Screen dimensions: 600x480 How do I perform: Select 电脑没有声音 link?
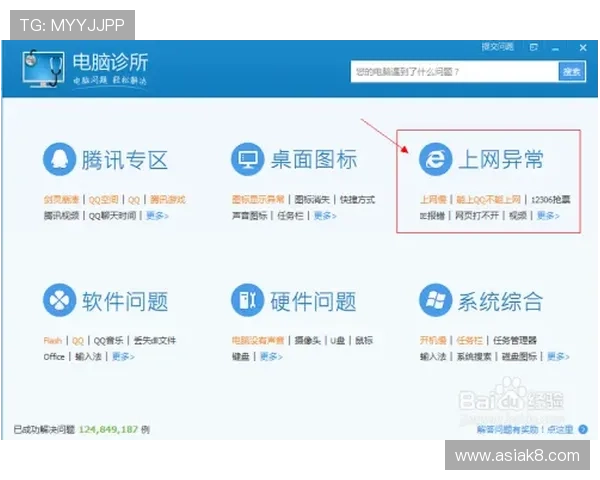point(258,340)
